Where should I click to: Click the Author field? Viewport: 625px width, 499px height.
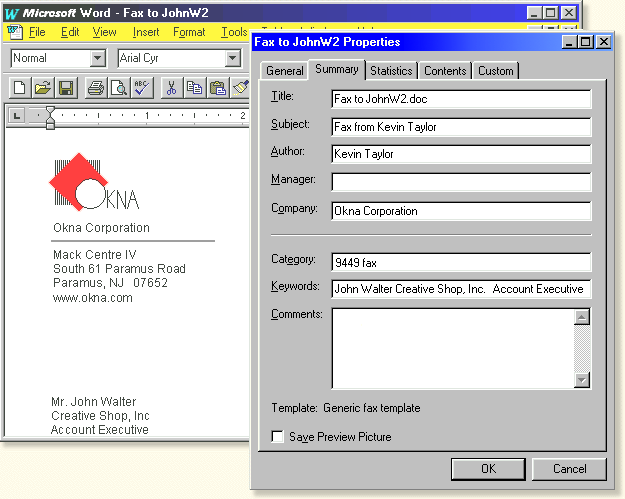coord(461,154)
